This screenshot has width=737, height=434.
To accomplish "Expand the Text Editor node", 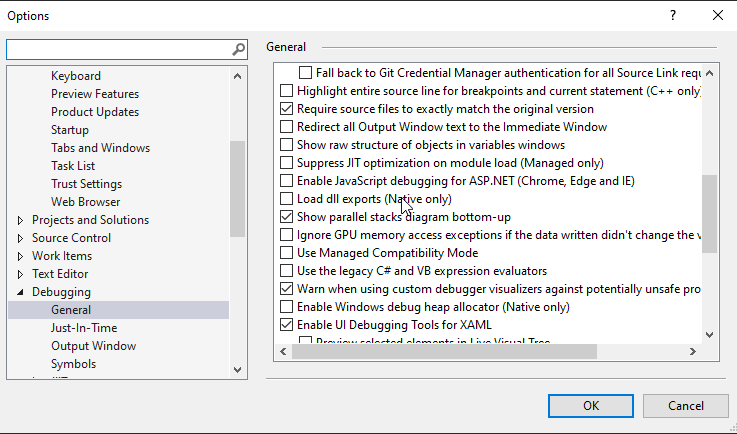I will click(20, 274).
